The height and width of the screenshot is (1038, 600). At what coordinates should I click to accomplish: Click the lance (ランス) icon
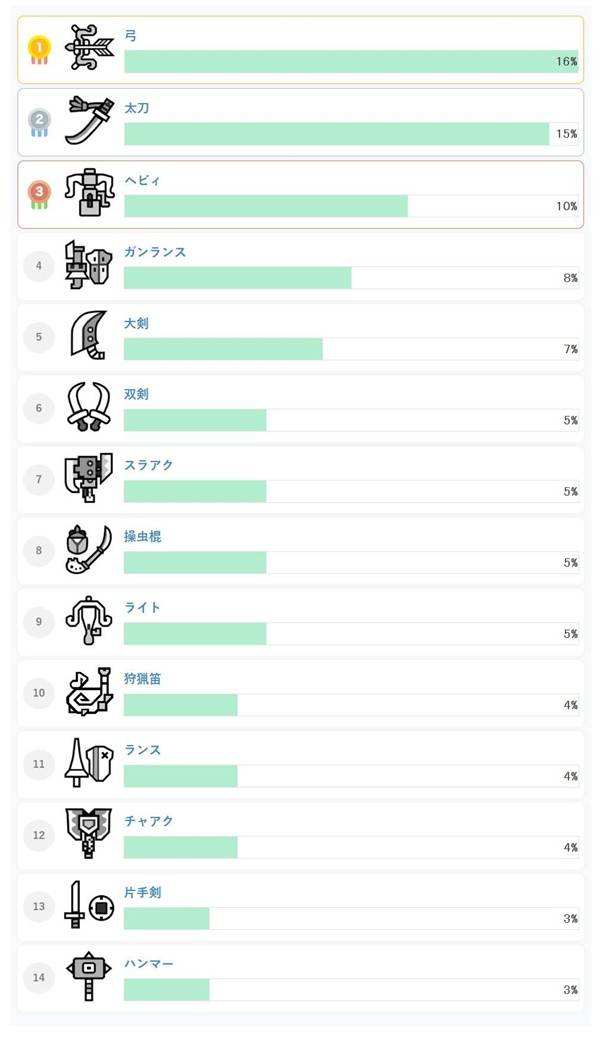pos(90,763)
